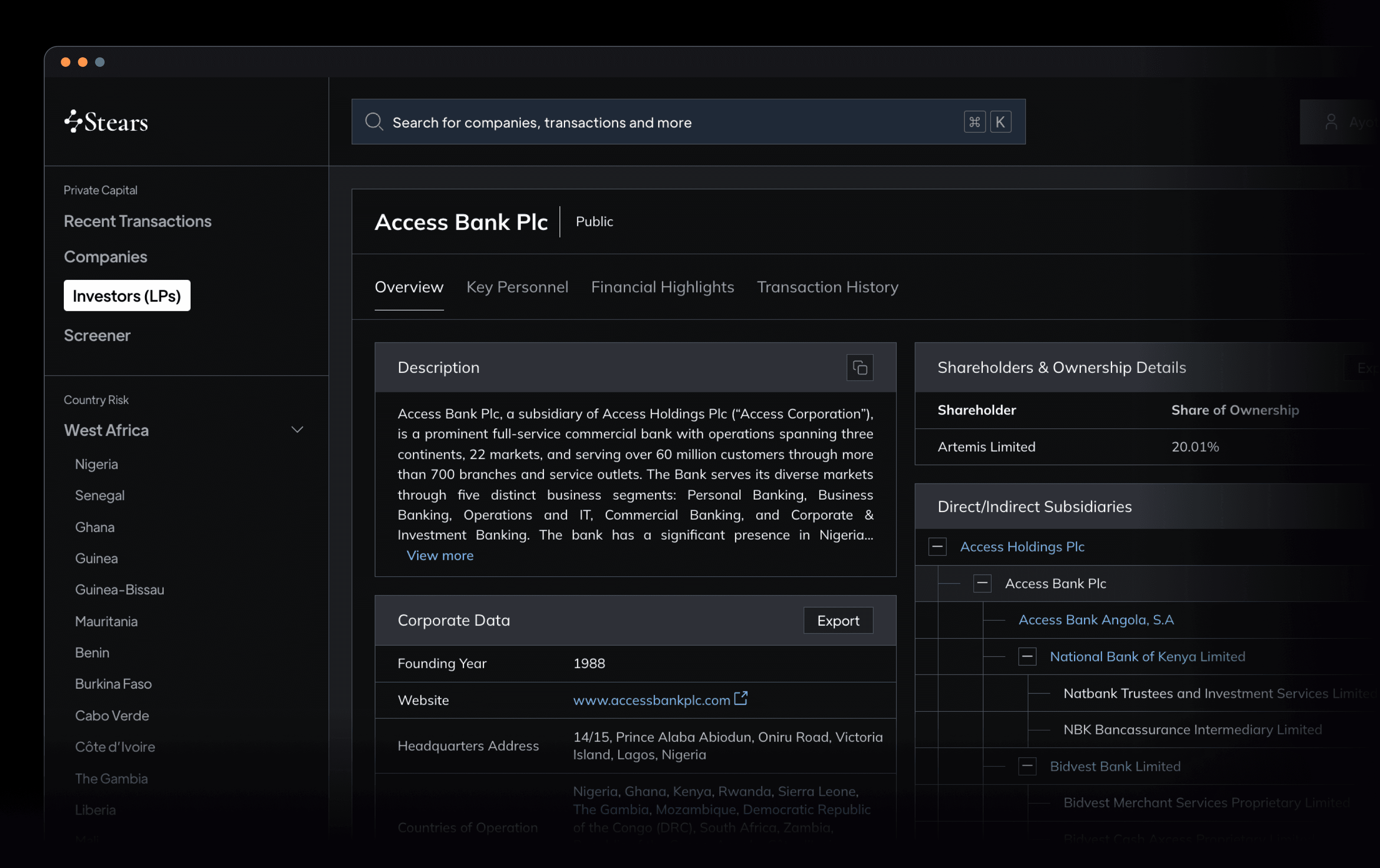Select The Gambia in the country list
The image size is (1380, 868).
point(111,779)
